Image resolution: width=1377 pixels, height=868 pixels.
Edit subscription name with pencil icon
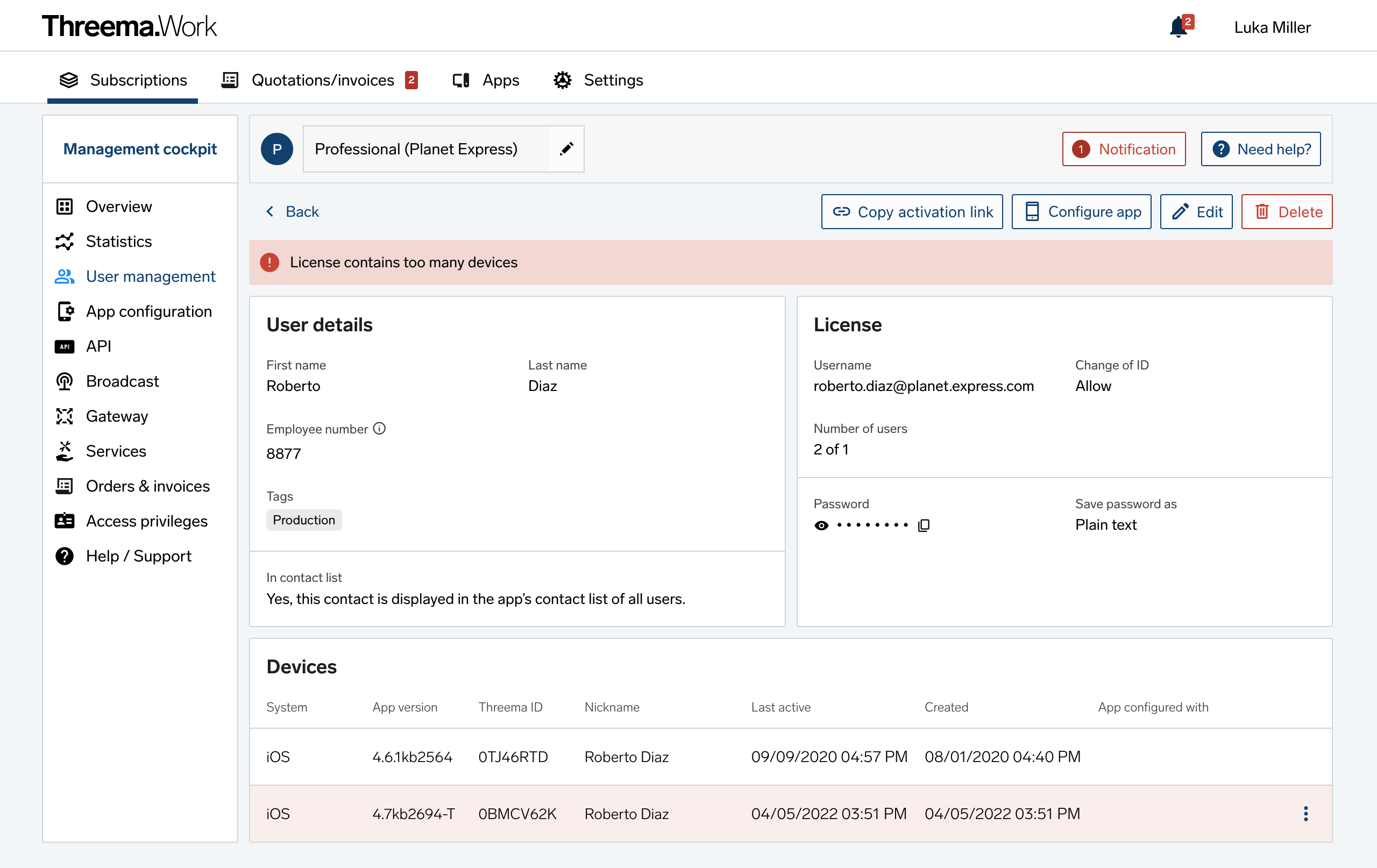(x=566, y=148)
